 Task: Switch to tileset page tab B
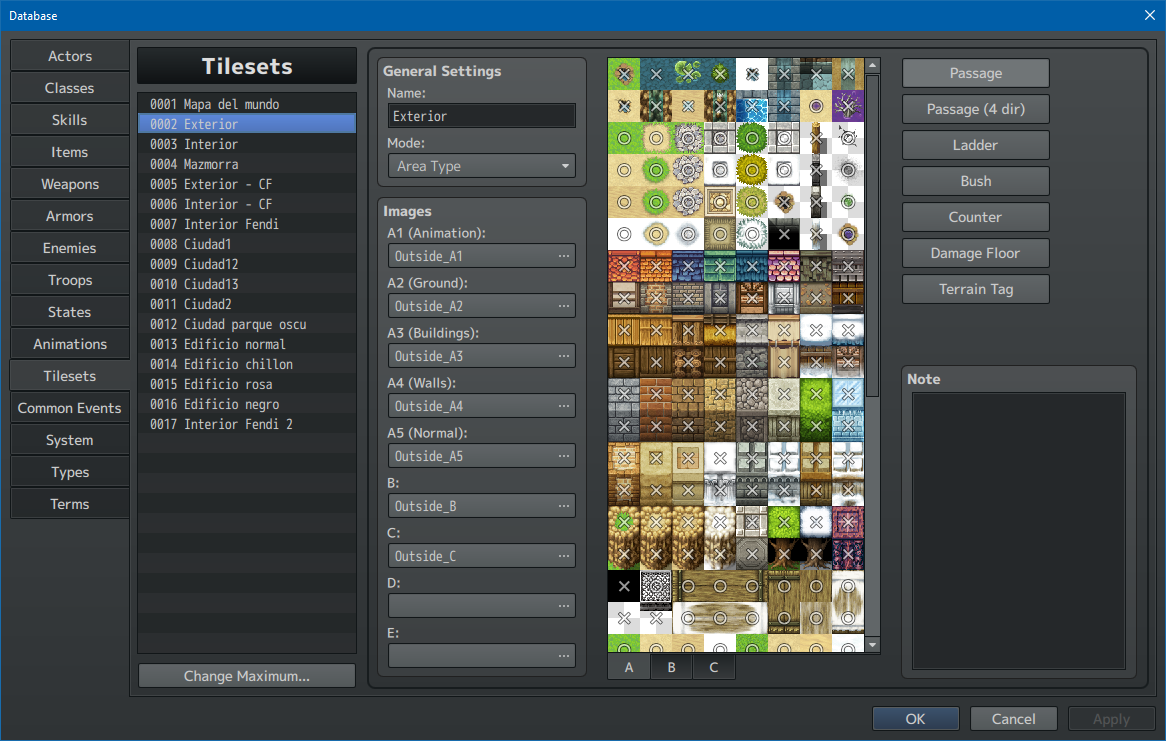(671, 667)
